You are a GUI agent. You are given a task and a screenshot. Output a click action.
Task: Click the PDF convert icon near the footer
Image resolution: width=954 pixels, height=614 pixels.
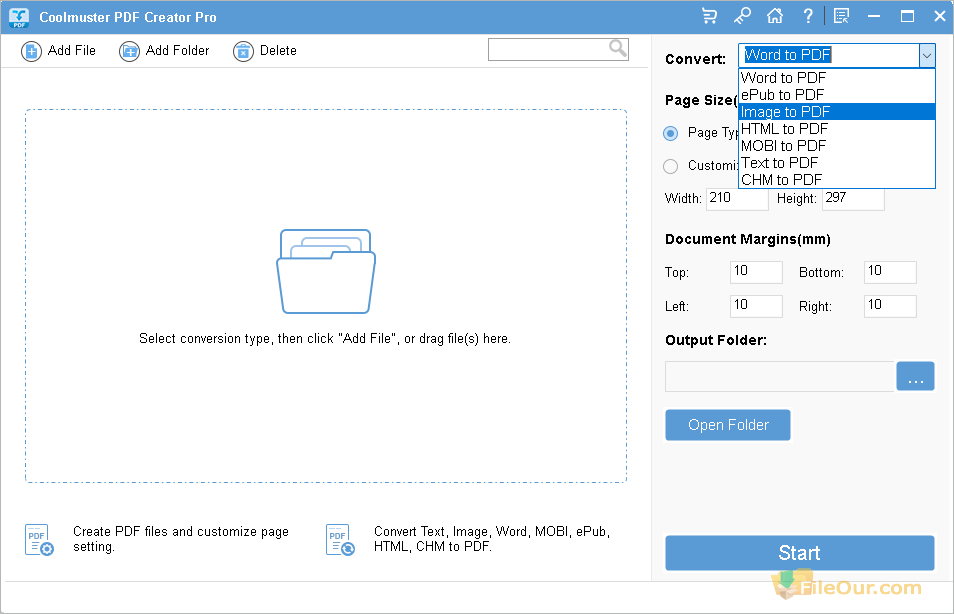coord(340,540)
